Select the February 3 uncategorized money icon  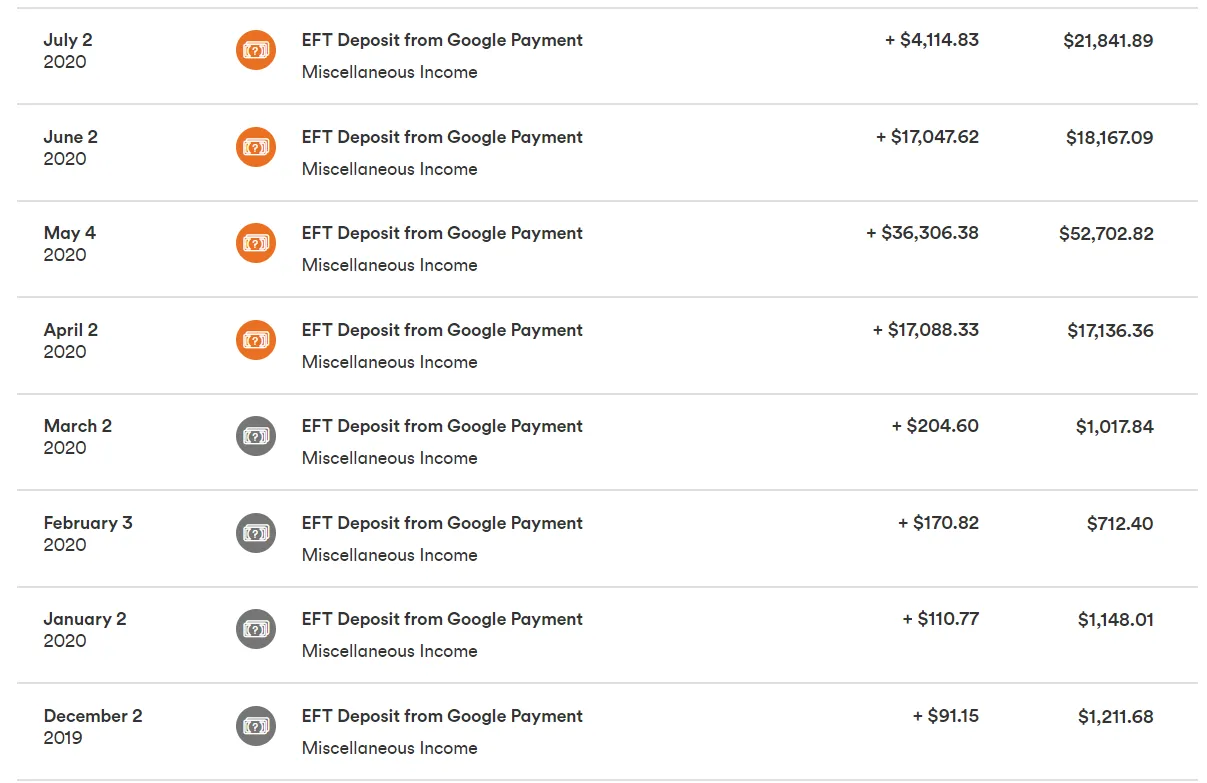(256, 533)
